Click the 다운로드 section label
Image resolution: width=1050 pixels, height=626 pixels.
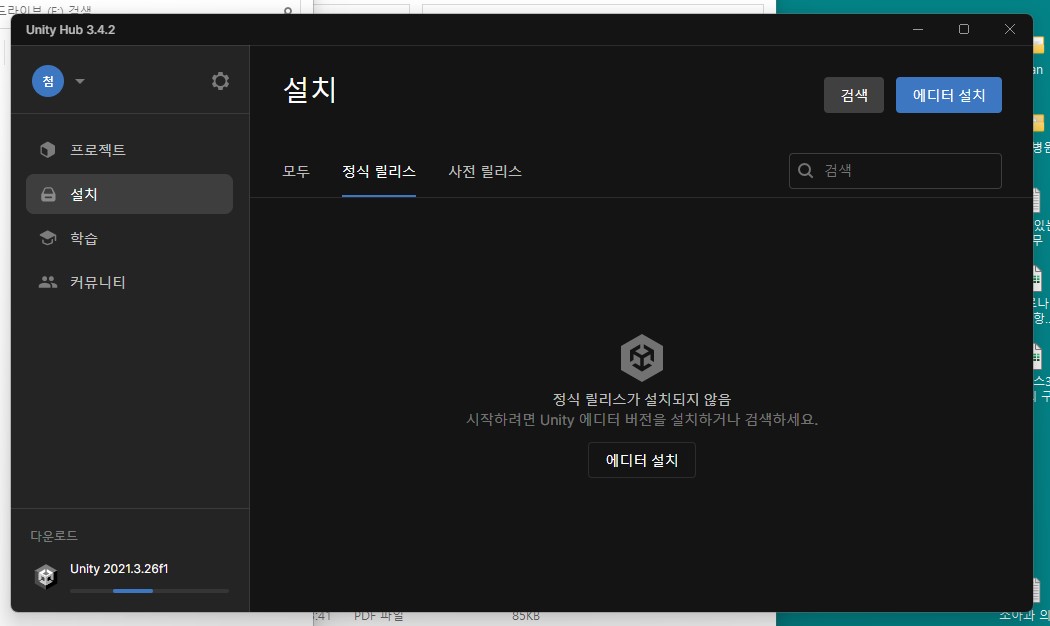pyautogui.click(x=54, y=536)
